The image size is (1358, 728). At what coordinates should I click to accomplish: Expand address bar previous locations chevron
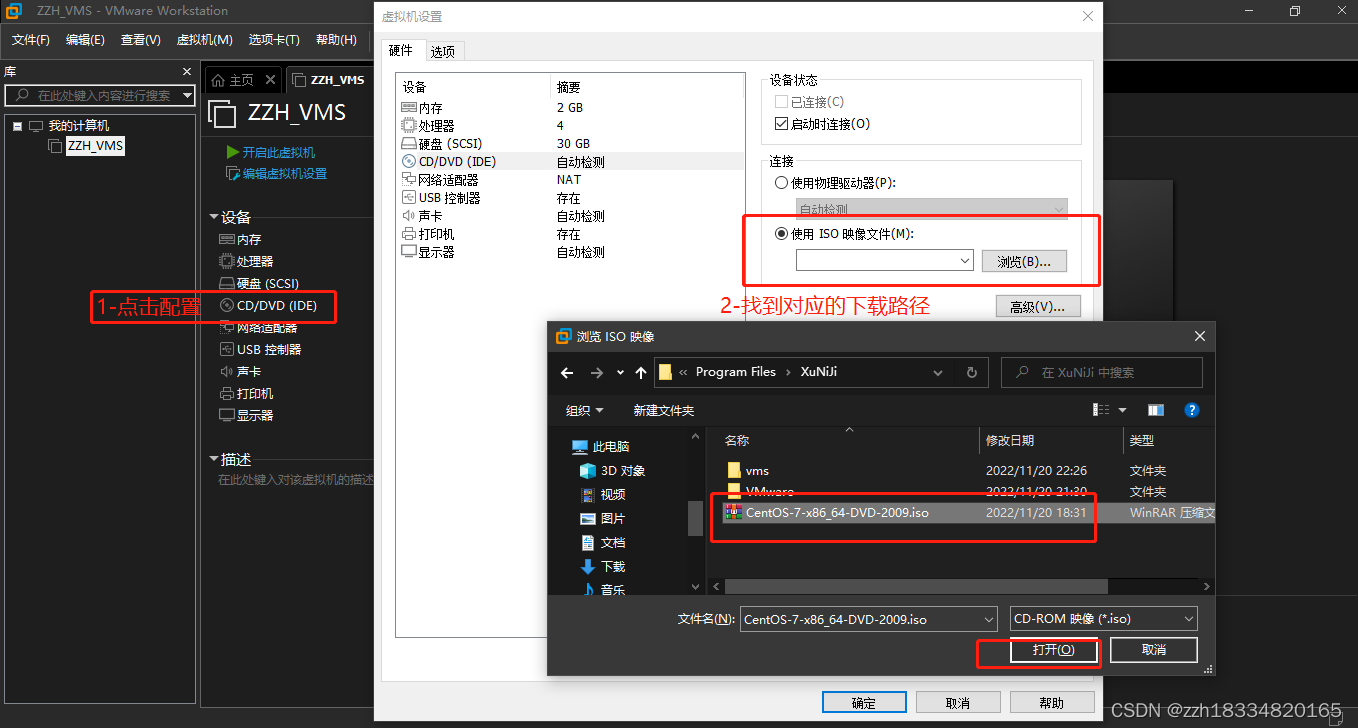(x=938, y=372)
